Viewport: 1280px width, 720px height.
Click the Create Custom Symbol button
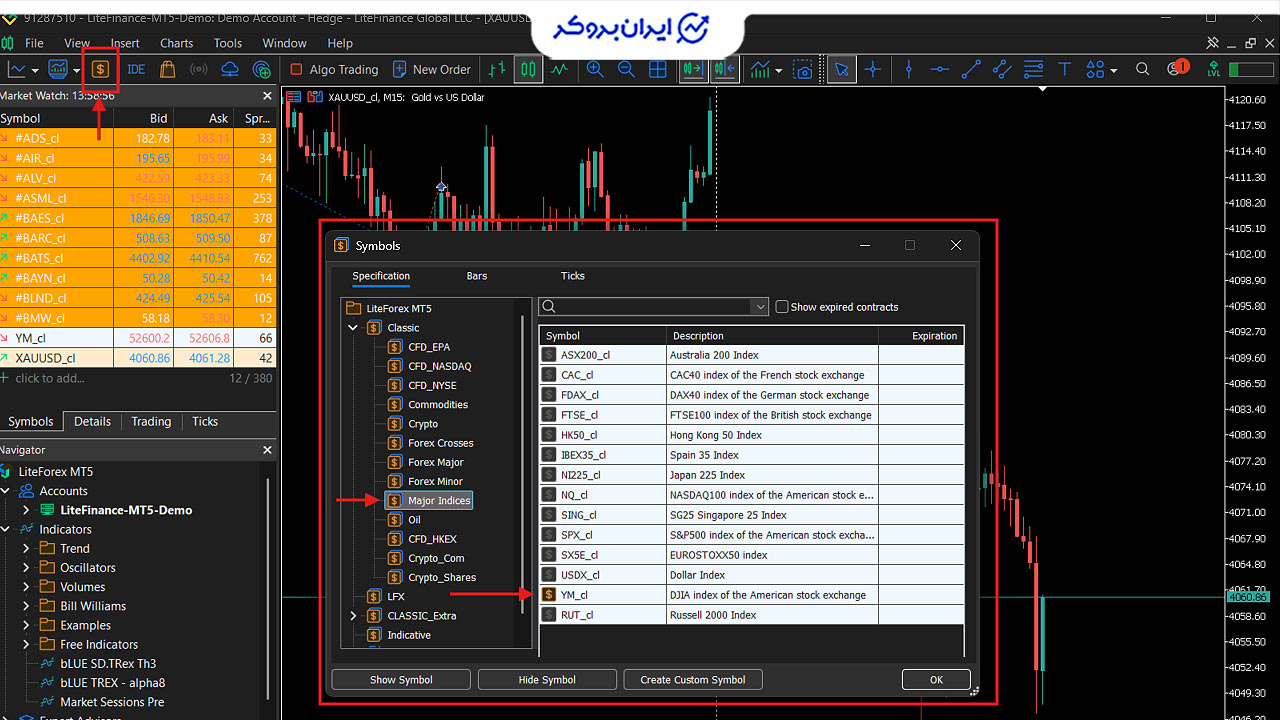693,680
